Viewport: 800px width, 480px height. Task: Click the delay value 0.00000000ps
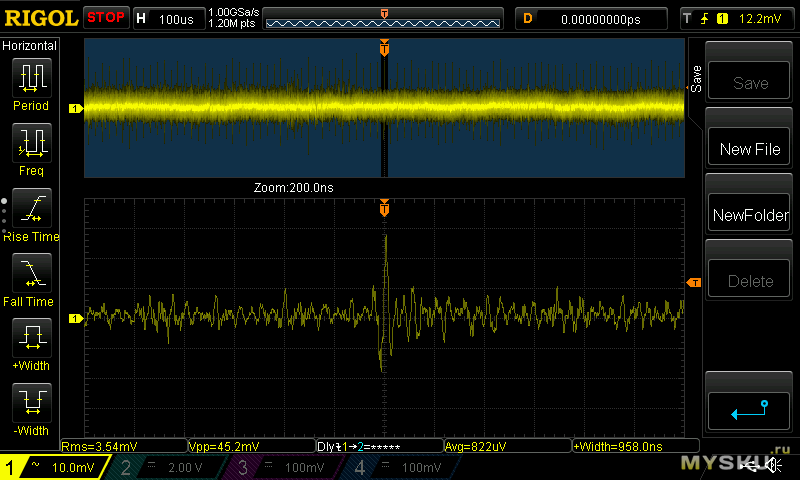click(x=601, y=19)
